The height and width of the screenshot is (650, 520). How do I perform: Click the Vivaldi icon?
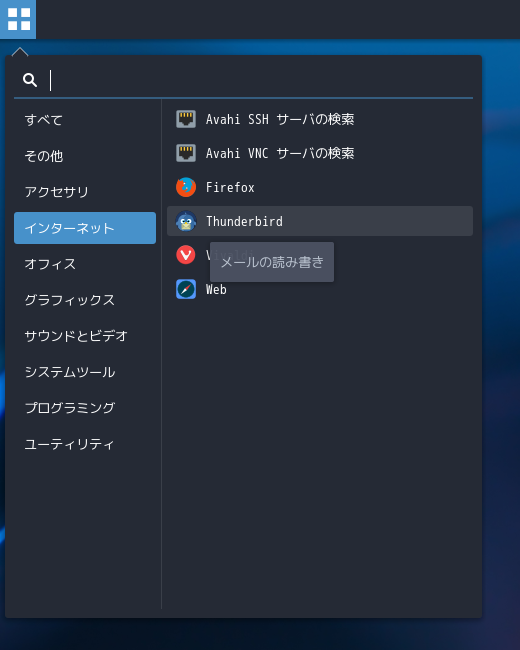click(186, 255)
